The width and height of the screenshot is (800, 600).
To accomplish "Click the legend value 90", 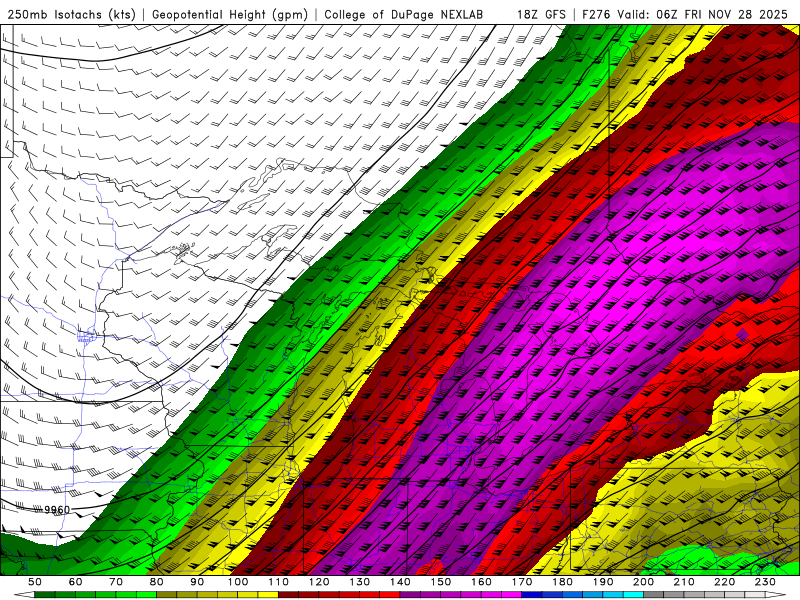I will point(197,582).
